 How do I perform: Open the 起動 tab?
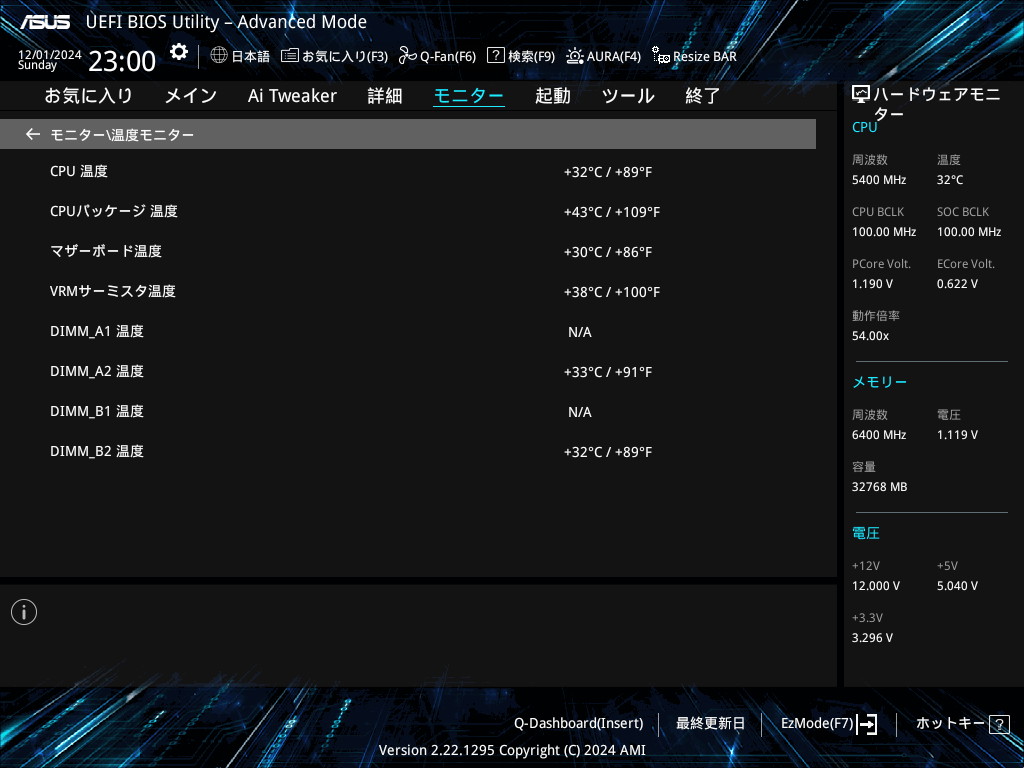pos(552,96)
